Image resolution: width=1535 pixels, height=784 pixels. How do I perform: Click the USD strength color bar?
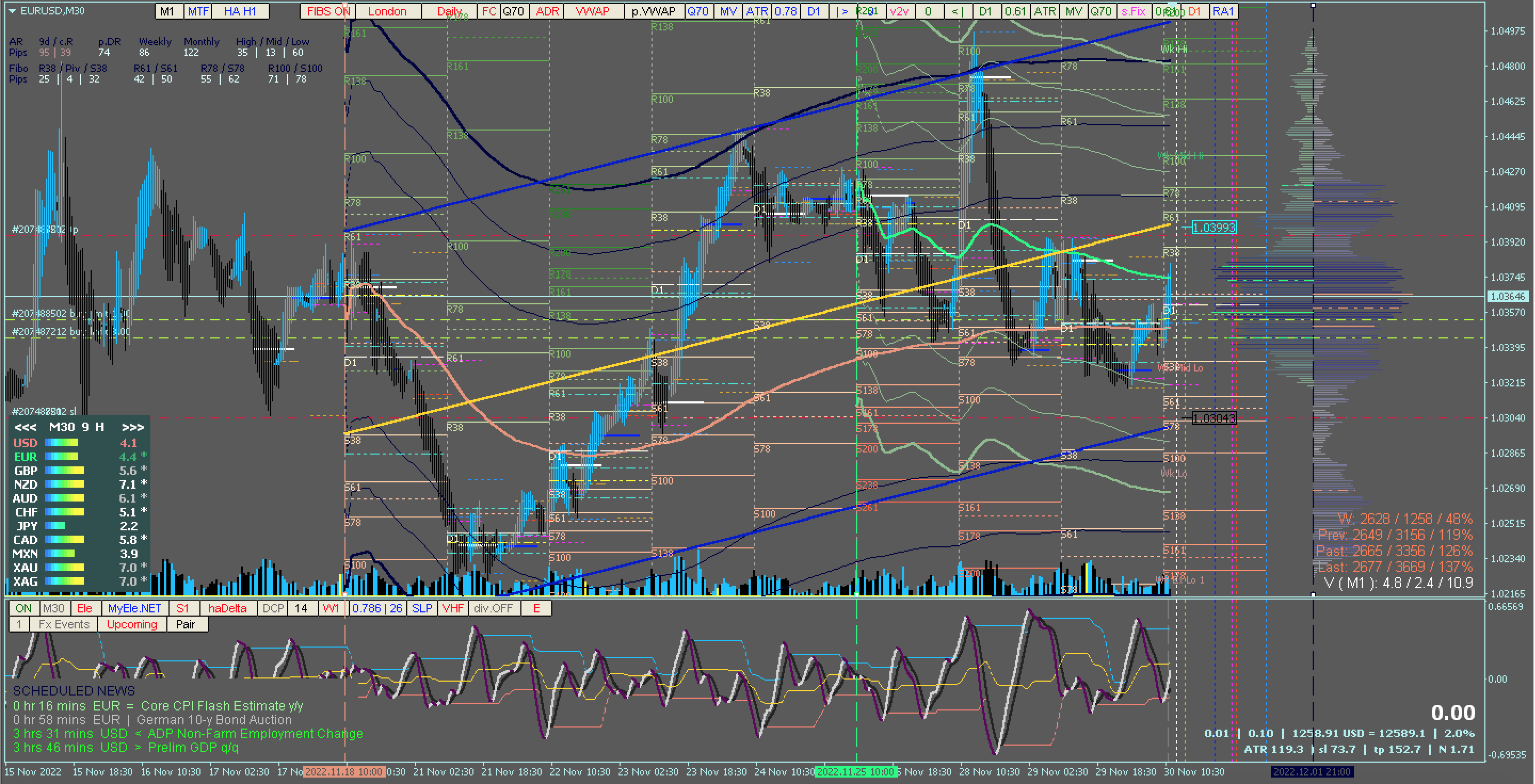(61, 443)
